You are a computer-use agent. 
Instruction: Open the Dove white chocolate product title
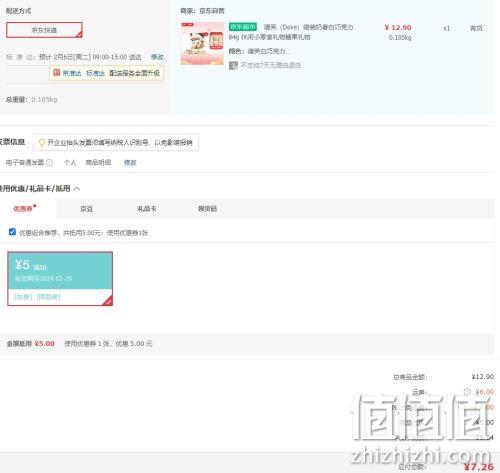291,32
